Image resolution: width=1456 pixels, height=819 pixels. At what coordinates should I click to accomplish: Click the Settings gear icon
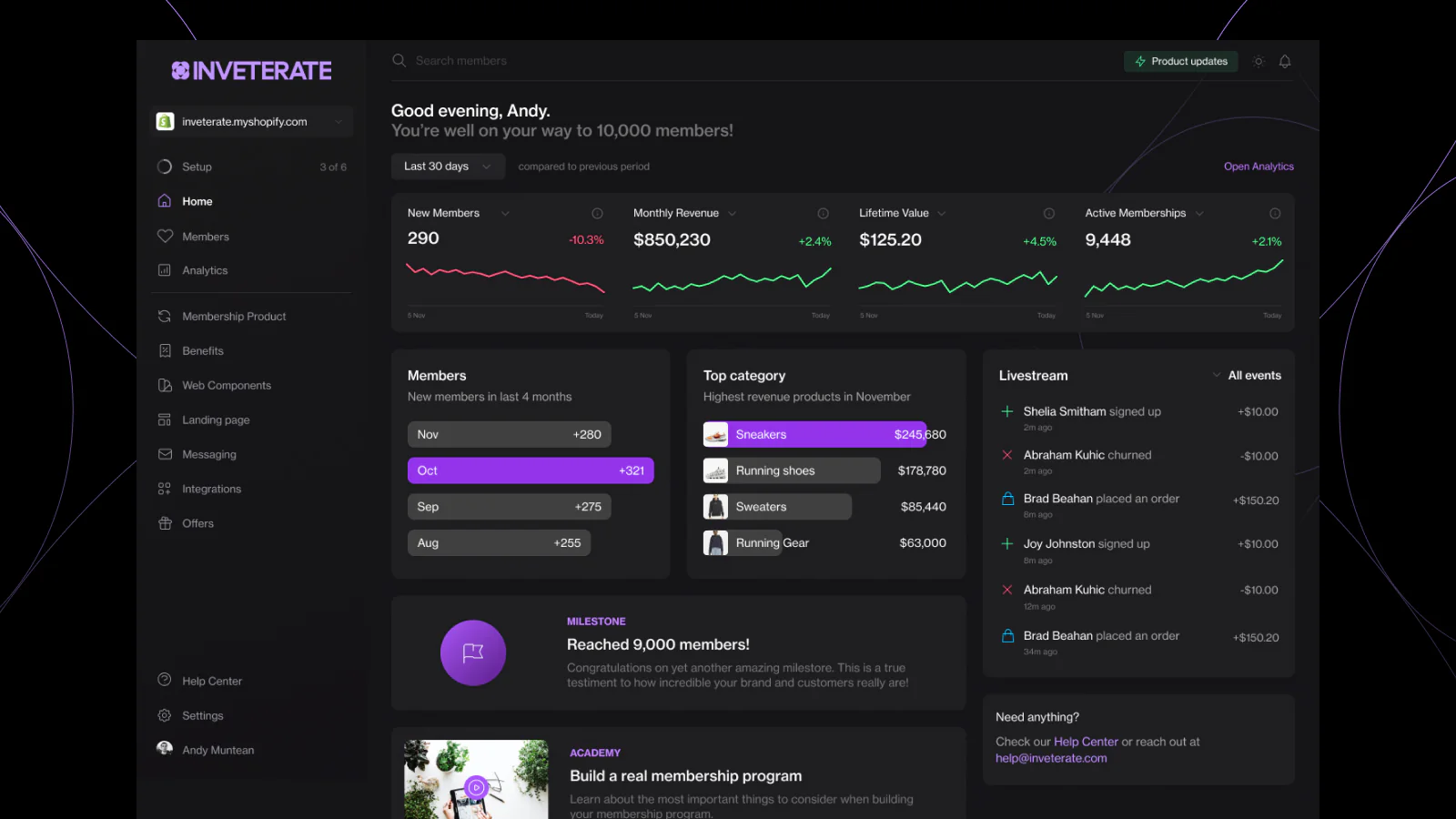(165, 715)
